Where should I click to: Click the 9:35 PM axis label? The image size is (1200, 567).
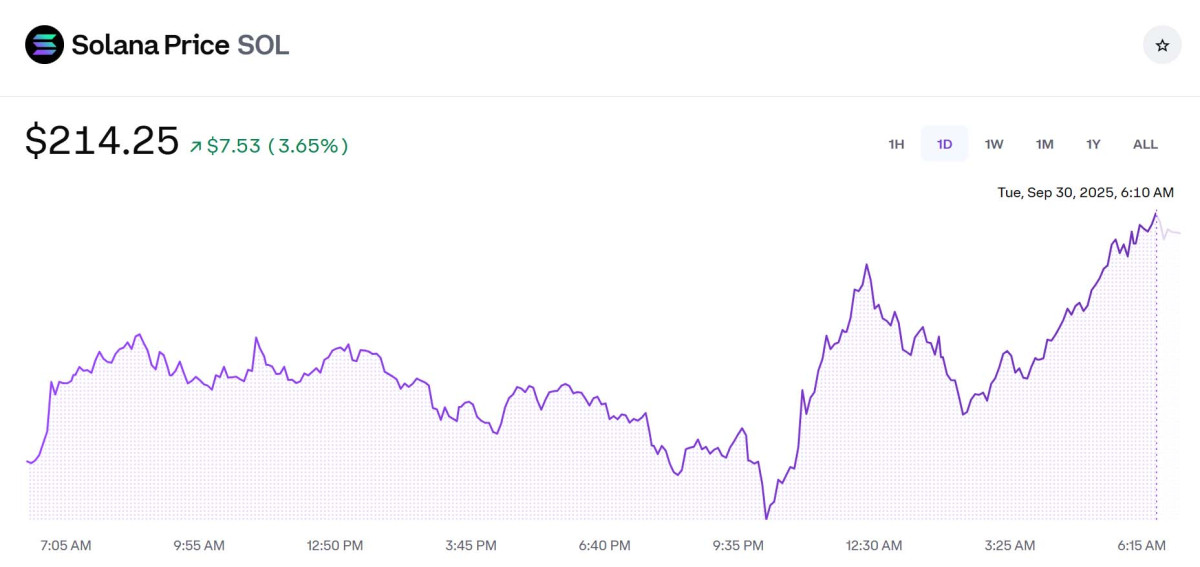coord(738,545)
